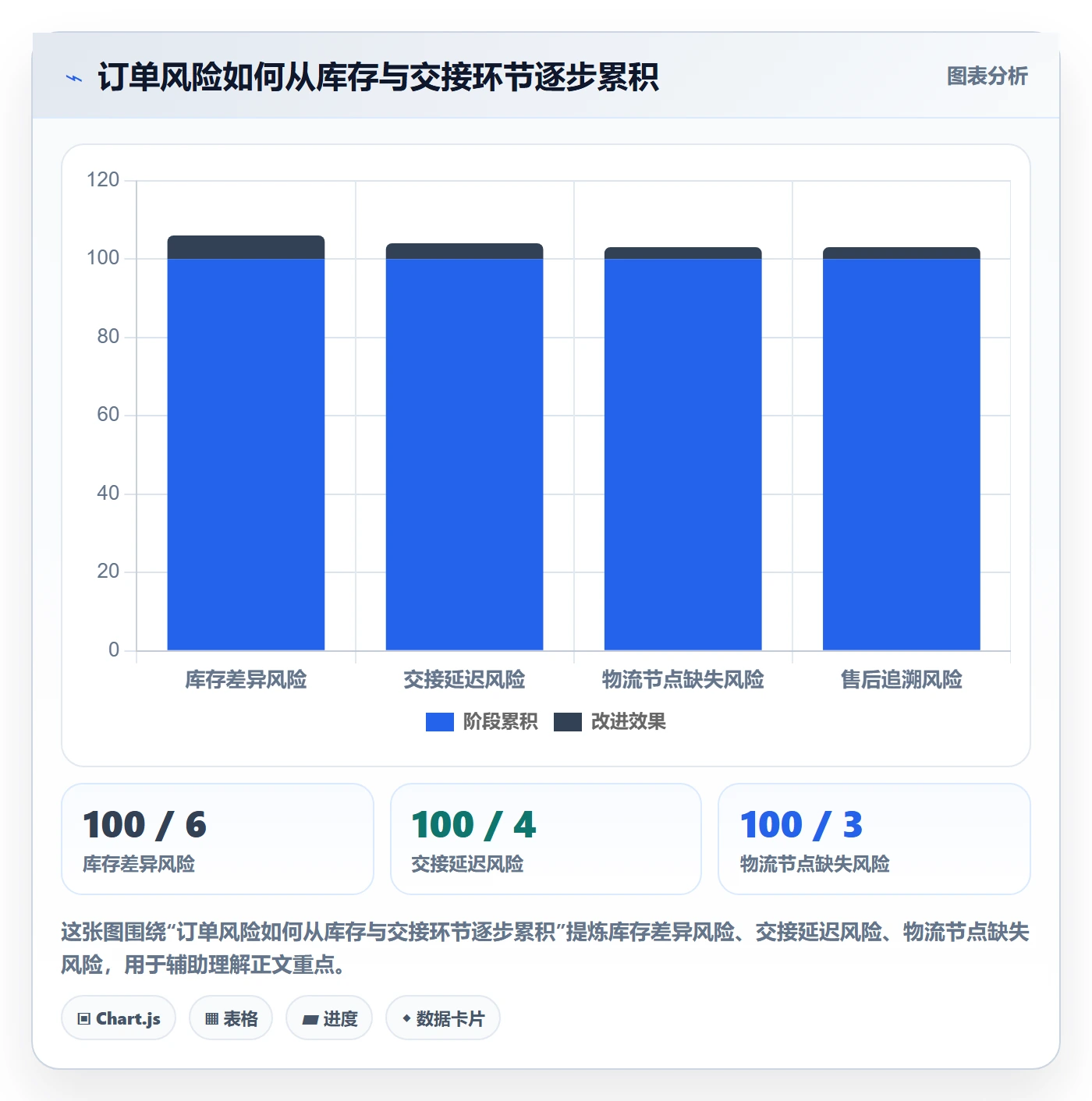This screenshot has height=1101, width=1092.
Task: Click the Chart.js tag icon
Action: 84,1018
